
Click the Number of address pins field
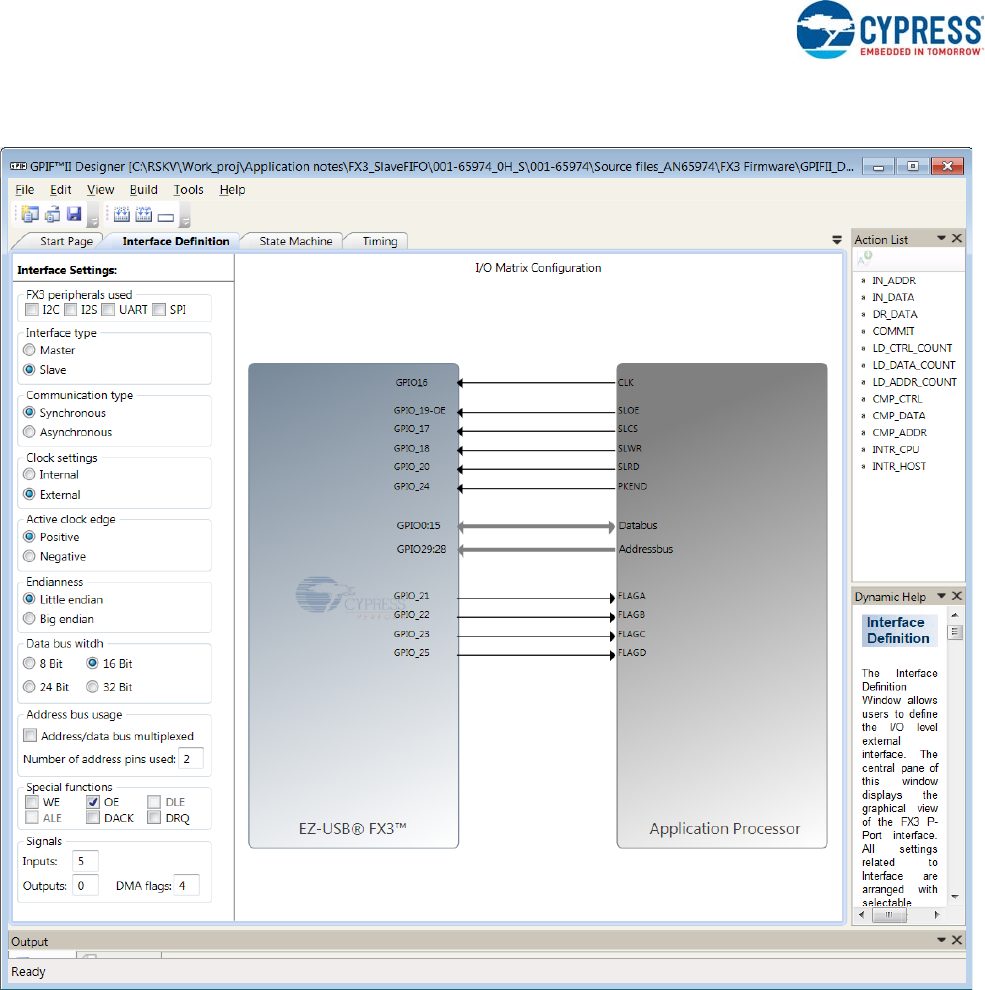(191, 758)
